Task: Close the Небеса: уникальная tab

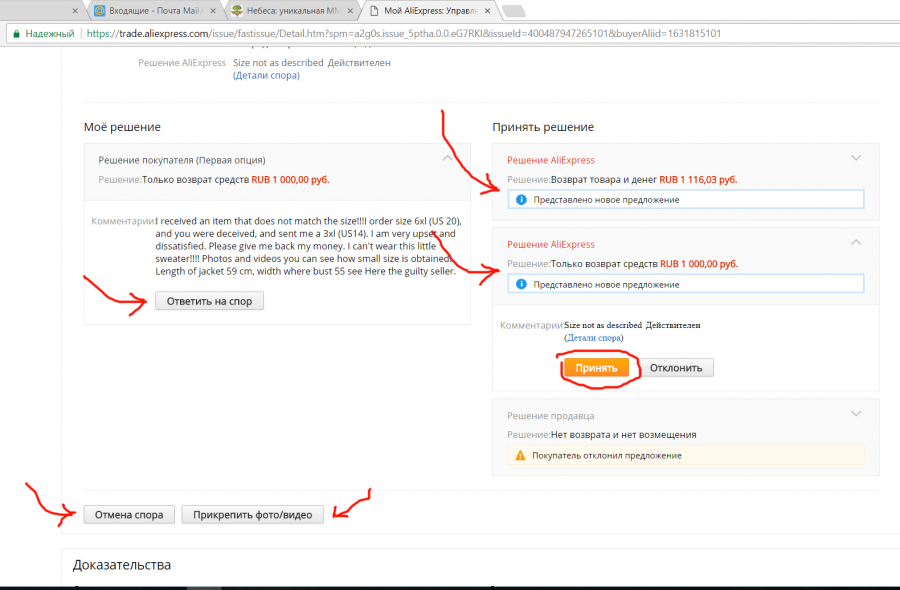Action: [350, 10]
